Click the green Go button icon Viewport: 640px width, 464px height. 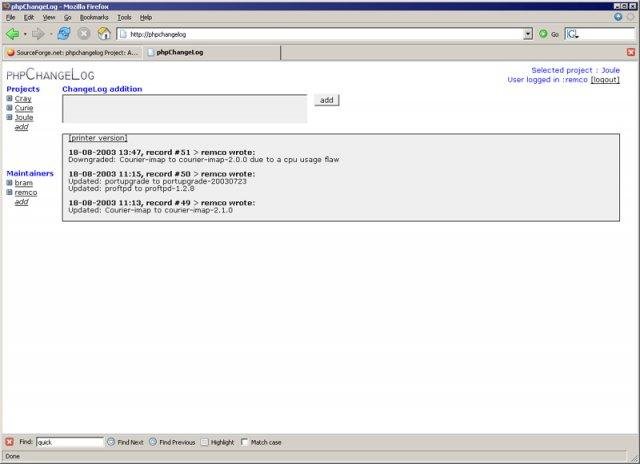coord(543,34)
